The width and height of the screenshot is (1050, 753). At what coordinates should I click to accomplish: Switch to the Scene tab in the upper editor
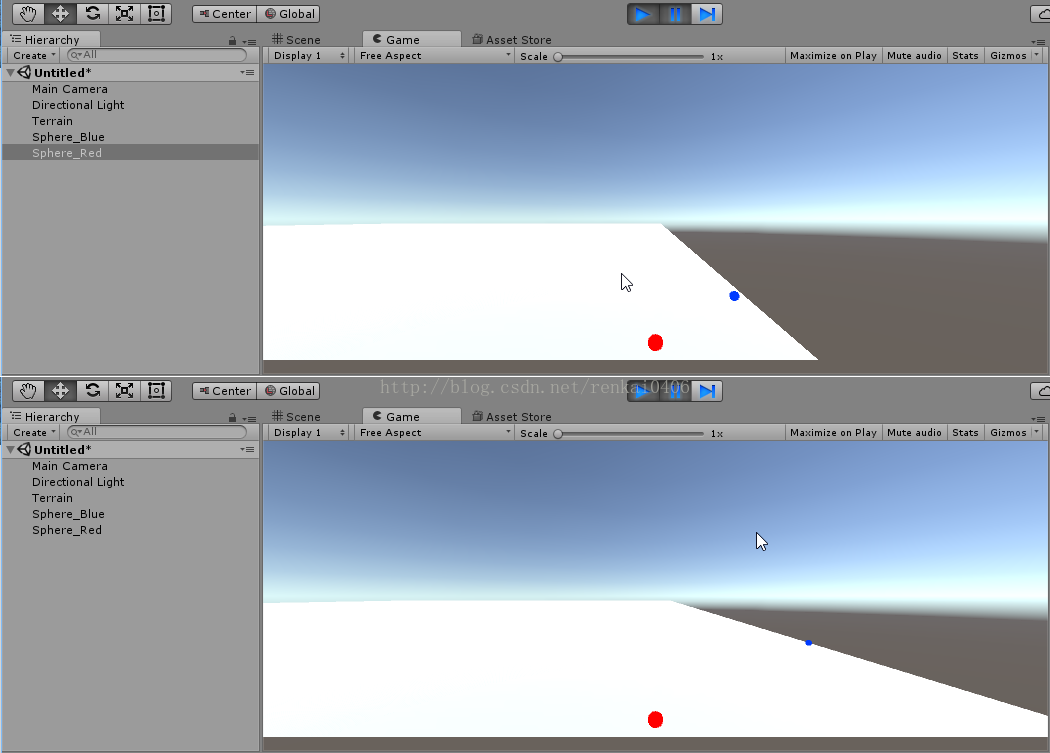pyautogui.click(x=296, y=40)
